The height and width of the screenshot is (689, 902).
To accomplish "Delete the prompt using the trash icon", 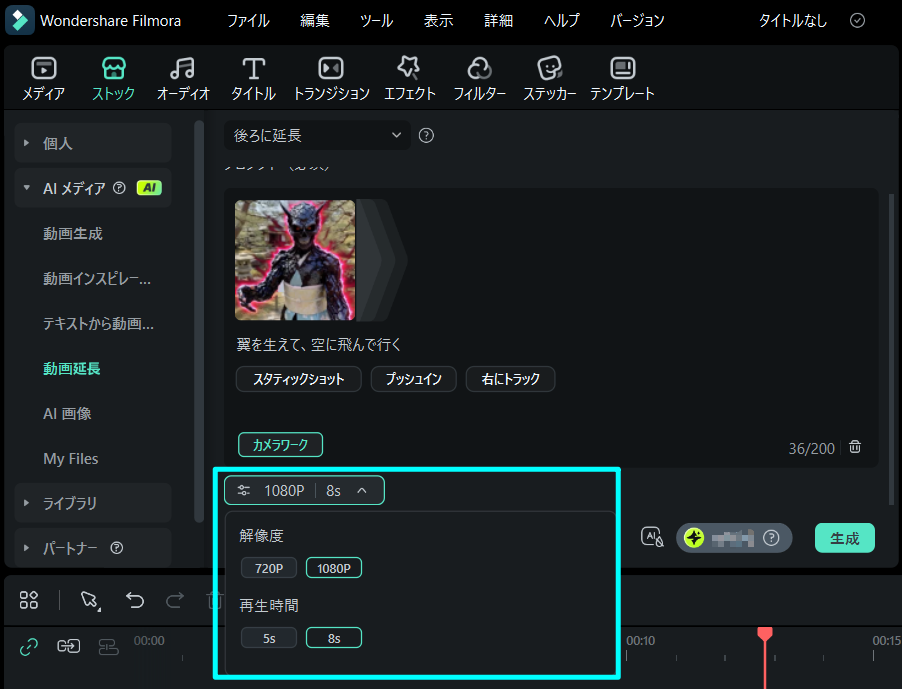I will click(x=855, y=448).
